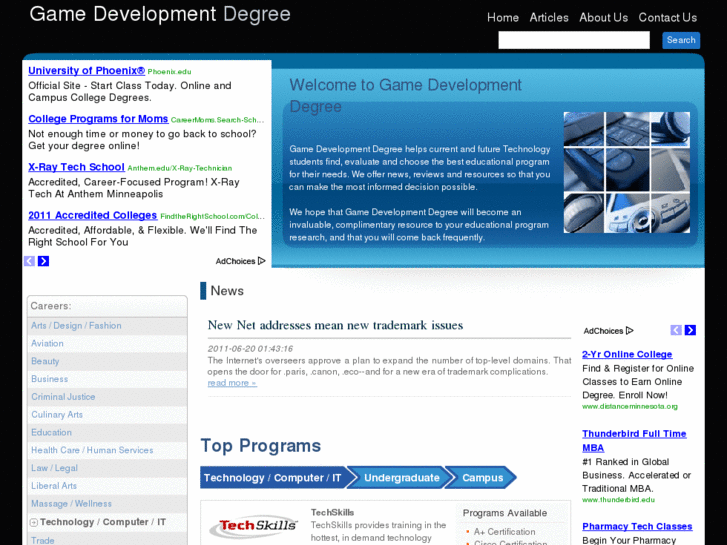Click the previous arrow in top ad block
This screenshot has width=727, height=545.
[29, 261]
